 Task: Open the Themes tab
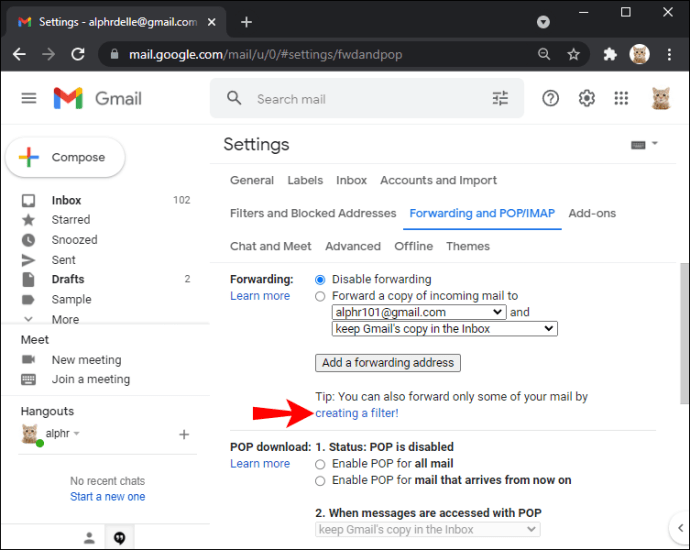point(468,246)
